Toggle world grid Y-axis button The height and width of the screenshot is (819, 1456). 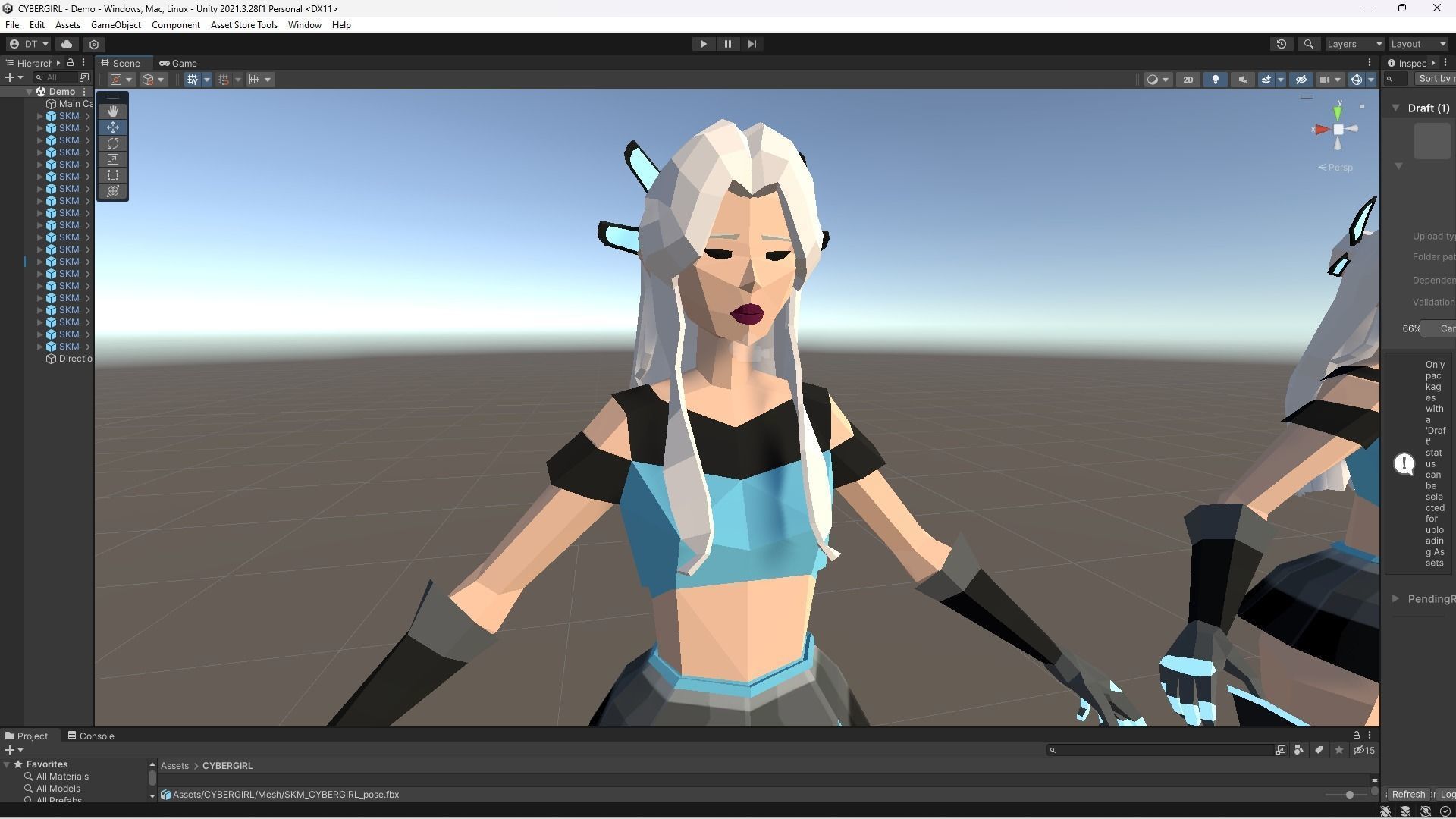coord(193,80)
